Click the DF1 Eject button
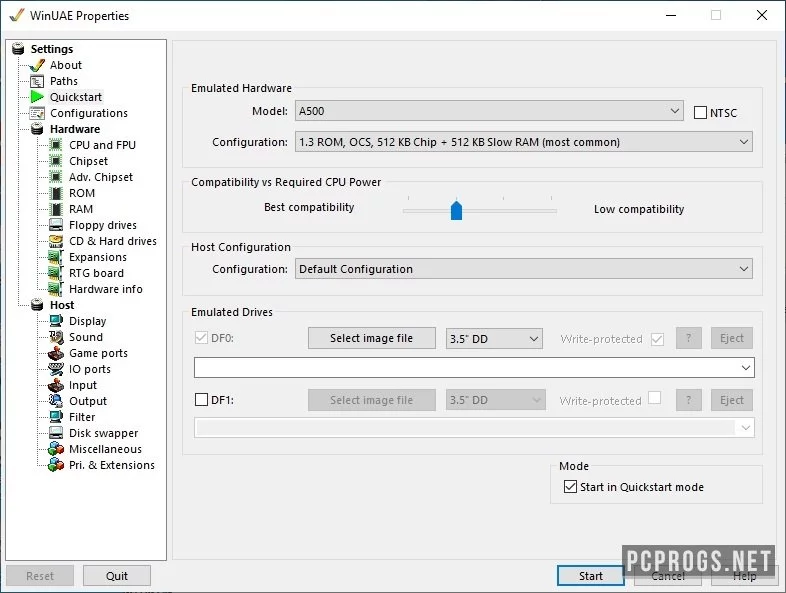The width and height of the screenshot is (786, 593). (731, 400)
